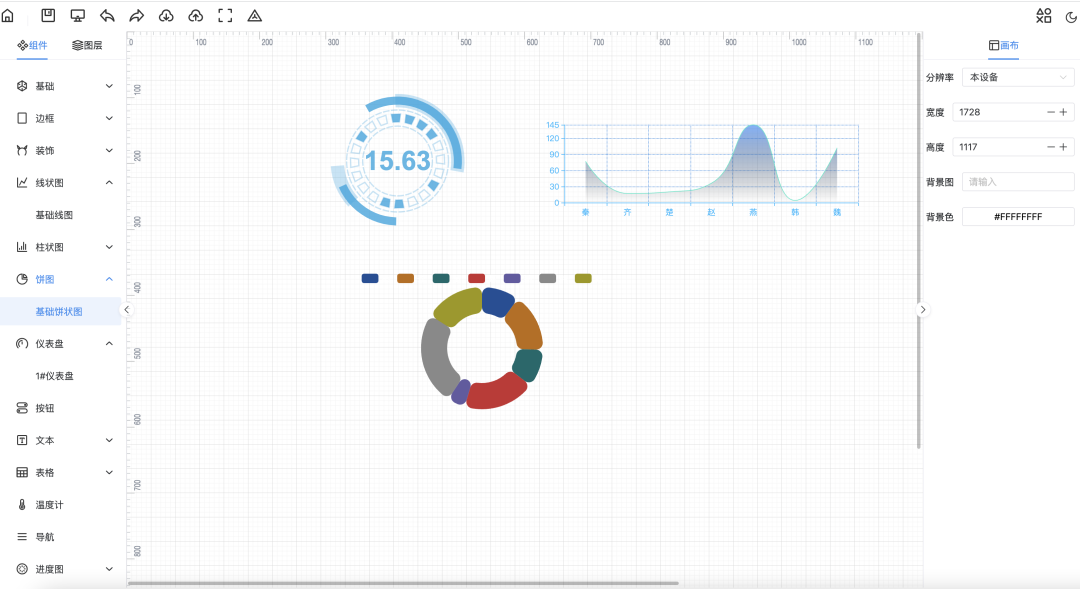Click the 柱状图 bar chart icon
Viewport: 1080px width, 589px height.
click(22, 247)
